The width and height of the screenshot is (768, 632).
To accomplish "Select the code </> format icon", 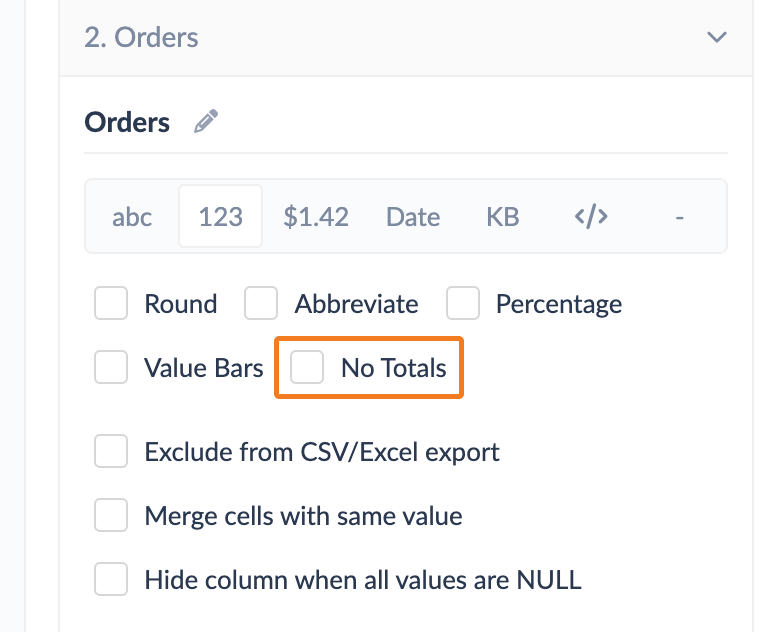I will (x=591, y=216).
